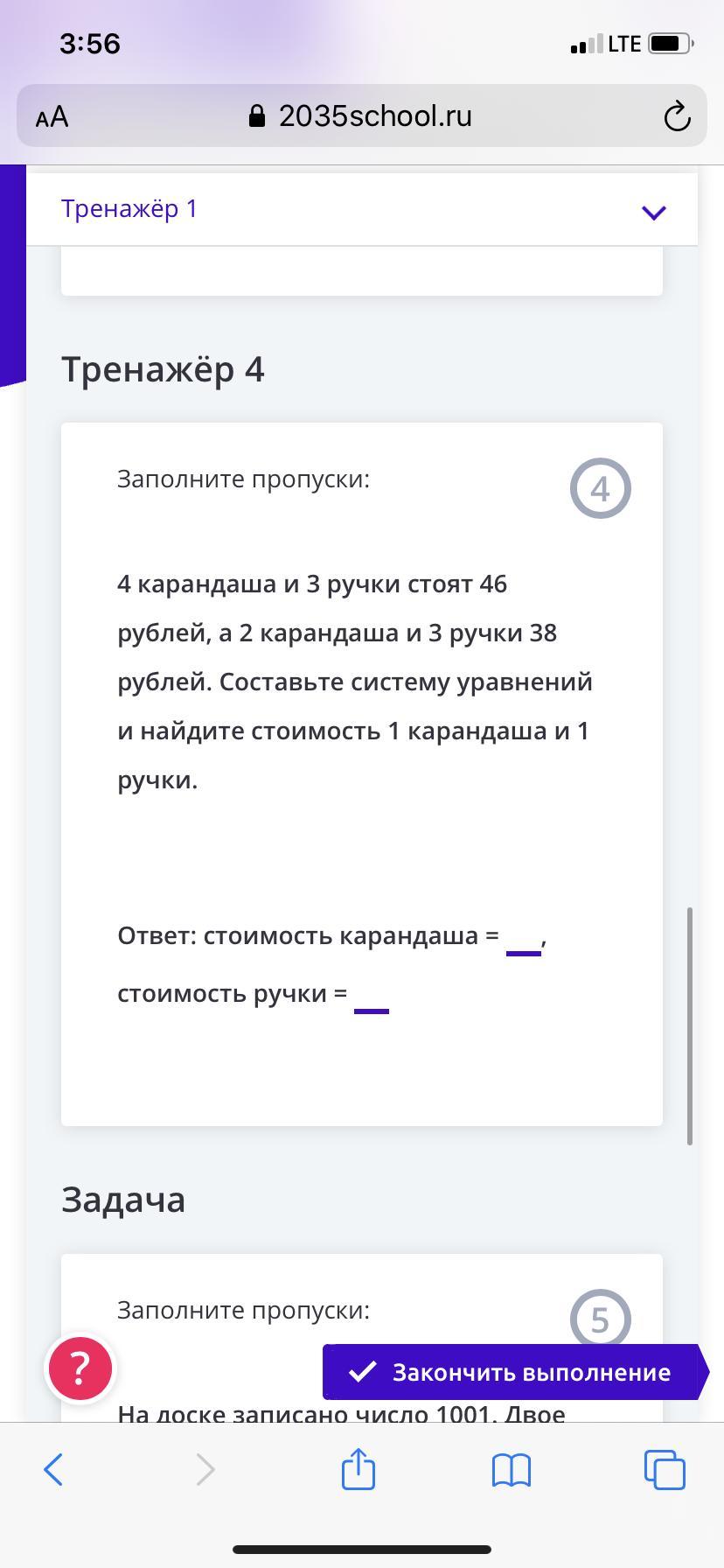Open the share sheet icon

359,1468
